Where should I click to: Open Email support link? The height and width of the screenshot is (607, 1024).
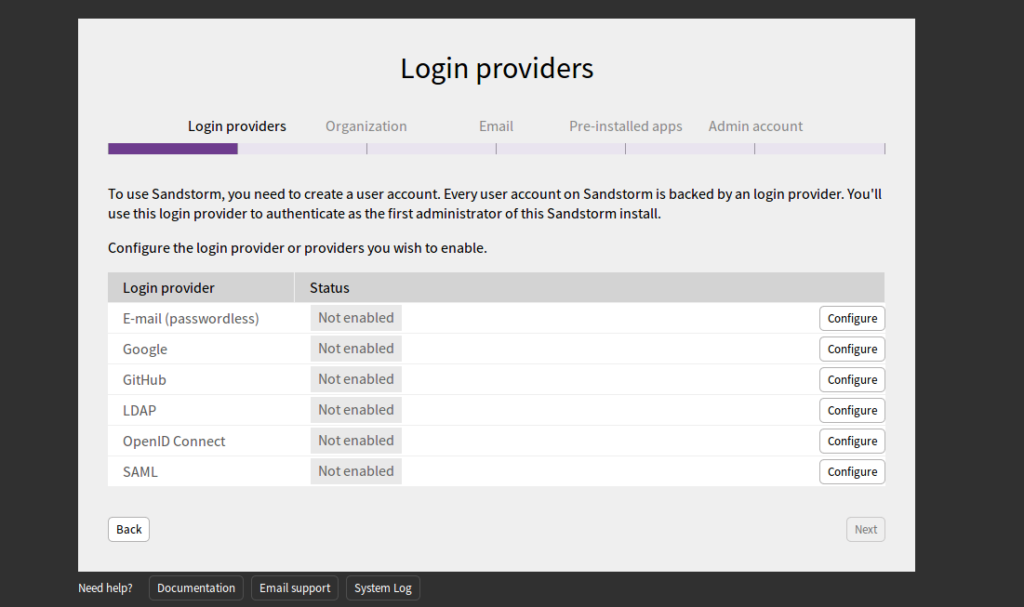coord(295,588)
